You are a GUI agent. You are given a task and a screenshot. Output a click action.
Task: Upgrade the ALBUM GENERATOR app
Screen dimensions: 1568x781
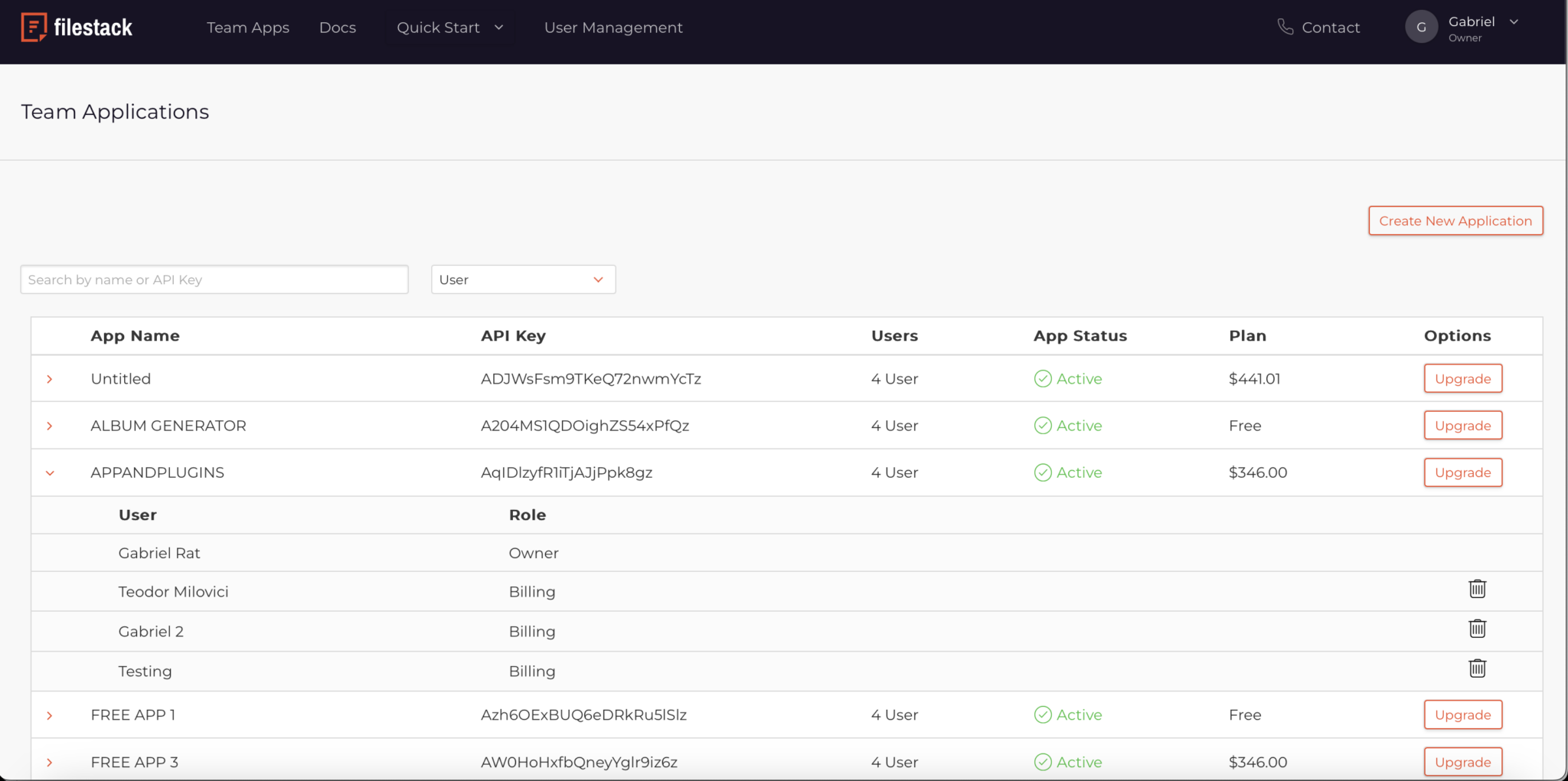1462,425
